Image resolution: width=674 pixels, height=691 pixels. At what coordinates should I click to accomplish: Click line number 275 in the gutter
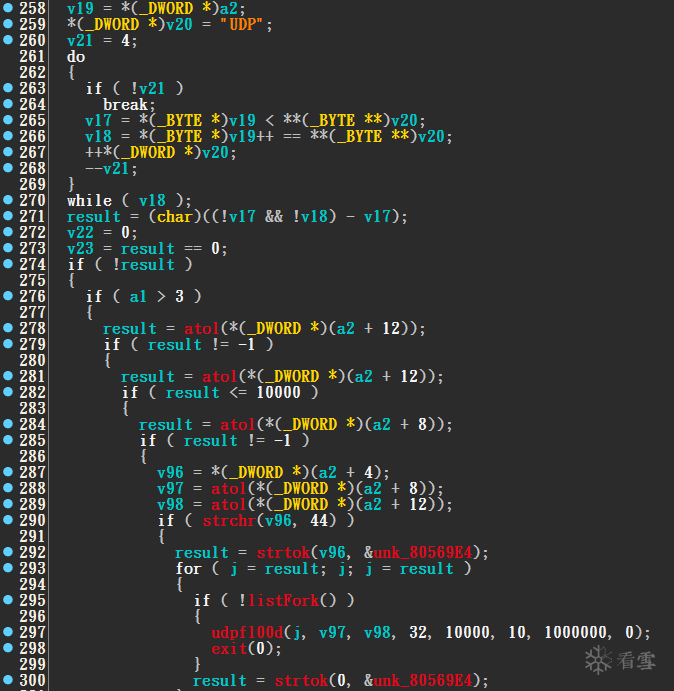point(32,280)
